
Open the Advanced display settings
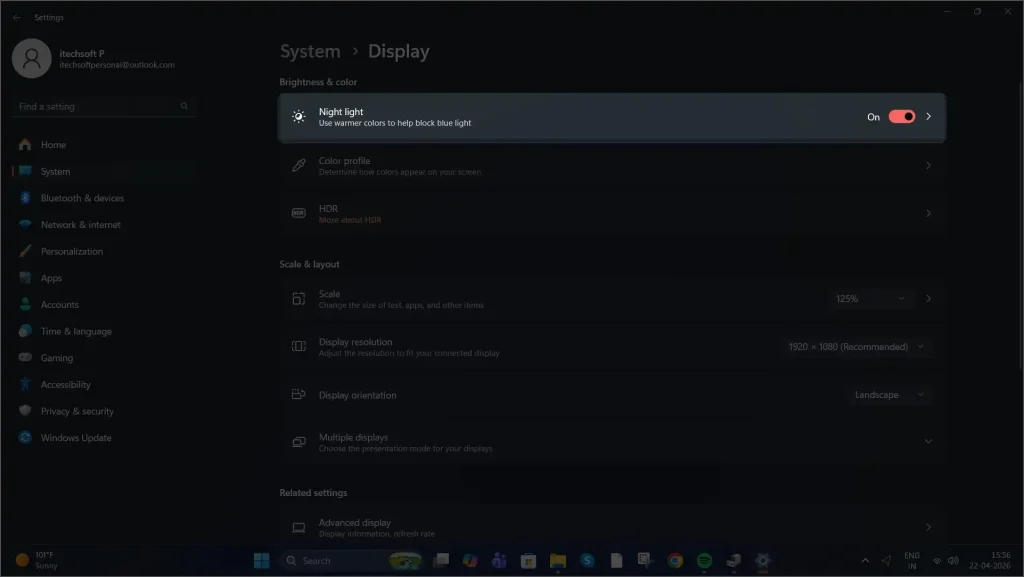[612, 526]
